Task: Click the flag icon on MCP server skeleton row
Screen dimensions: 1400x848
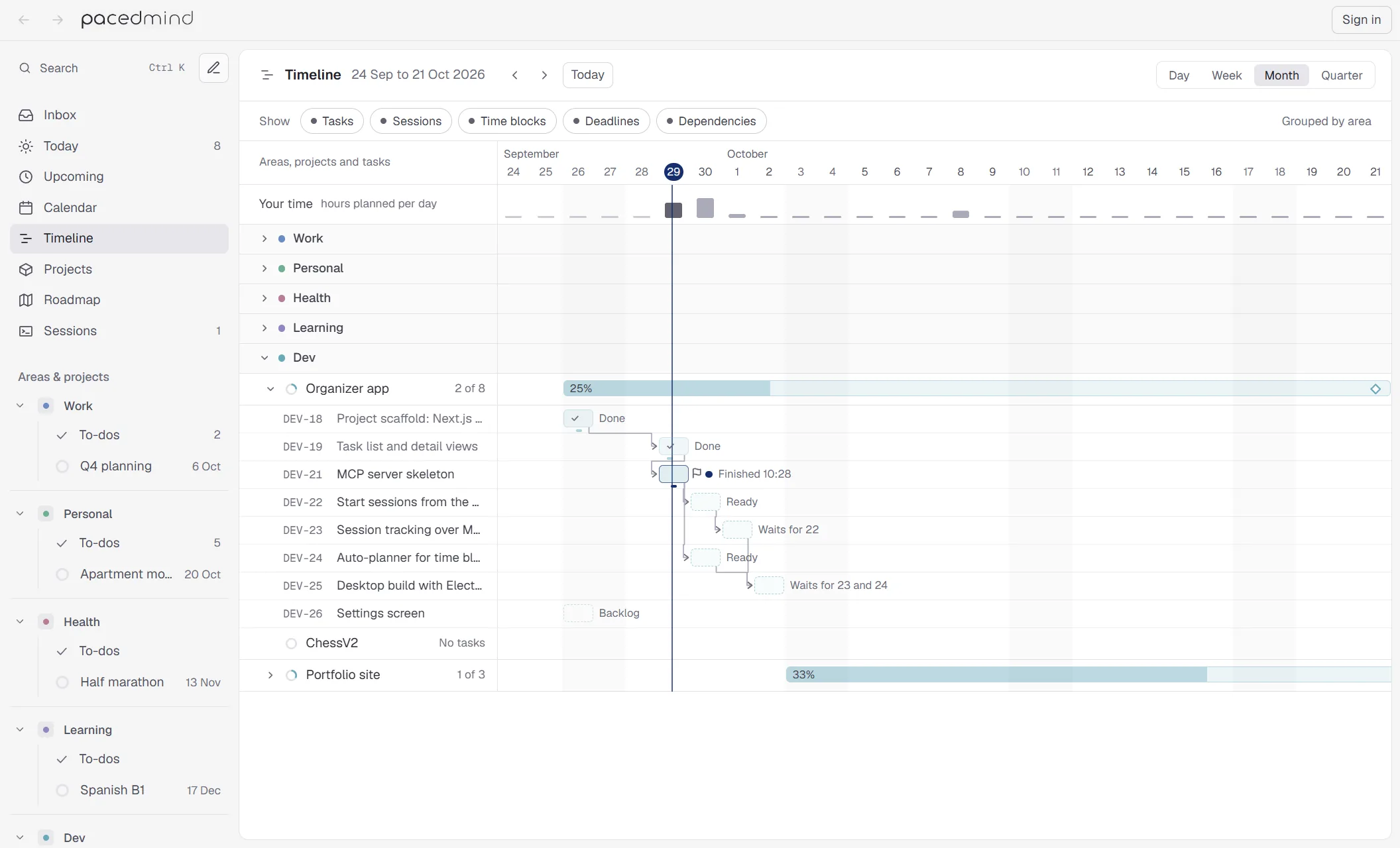Action: pyautogui.click(x=697, y=474)
